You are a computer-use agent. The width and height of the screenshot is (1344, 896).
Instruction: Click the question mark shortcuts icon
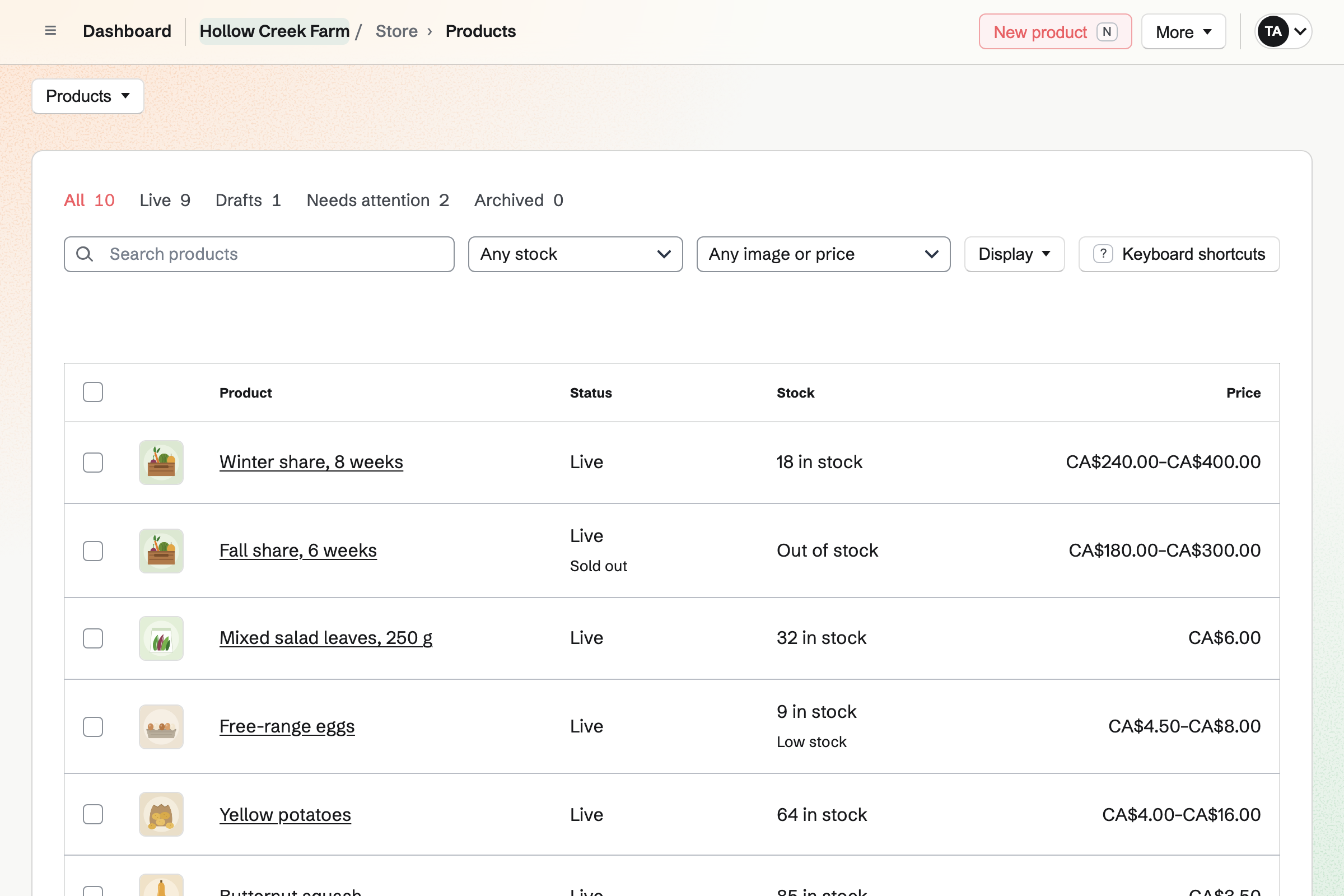coord(1103,254)
